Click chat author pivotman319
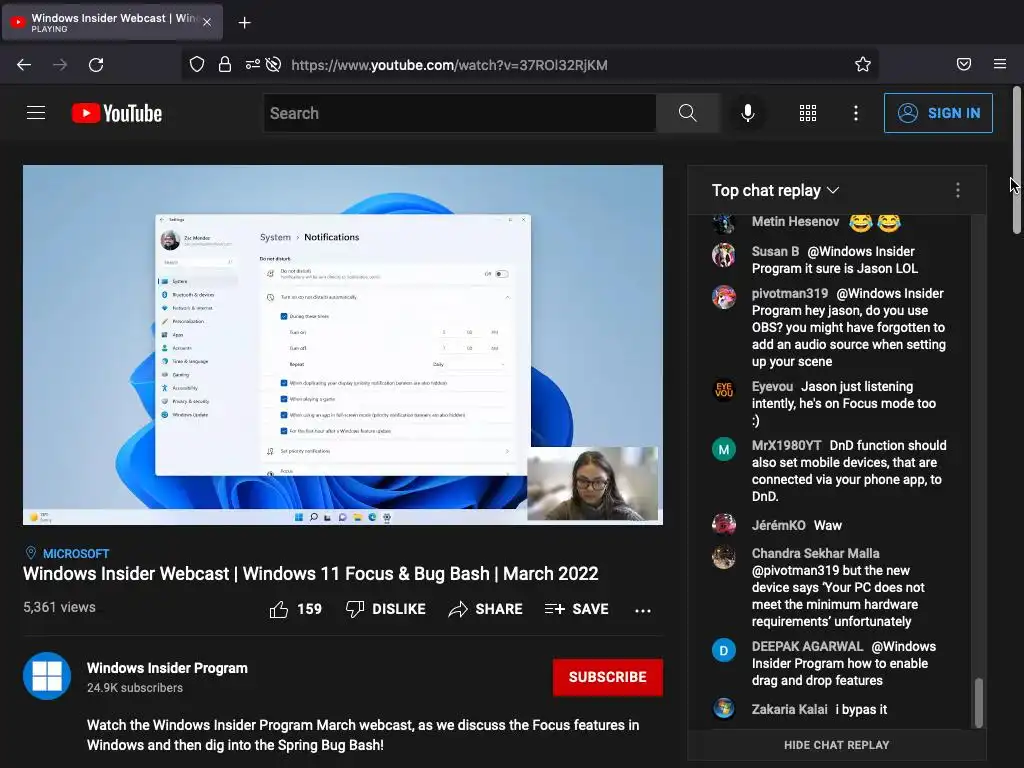 pyautogui.click(x=790, y=293)
